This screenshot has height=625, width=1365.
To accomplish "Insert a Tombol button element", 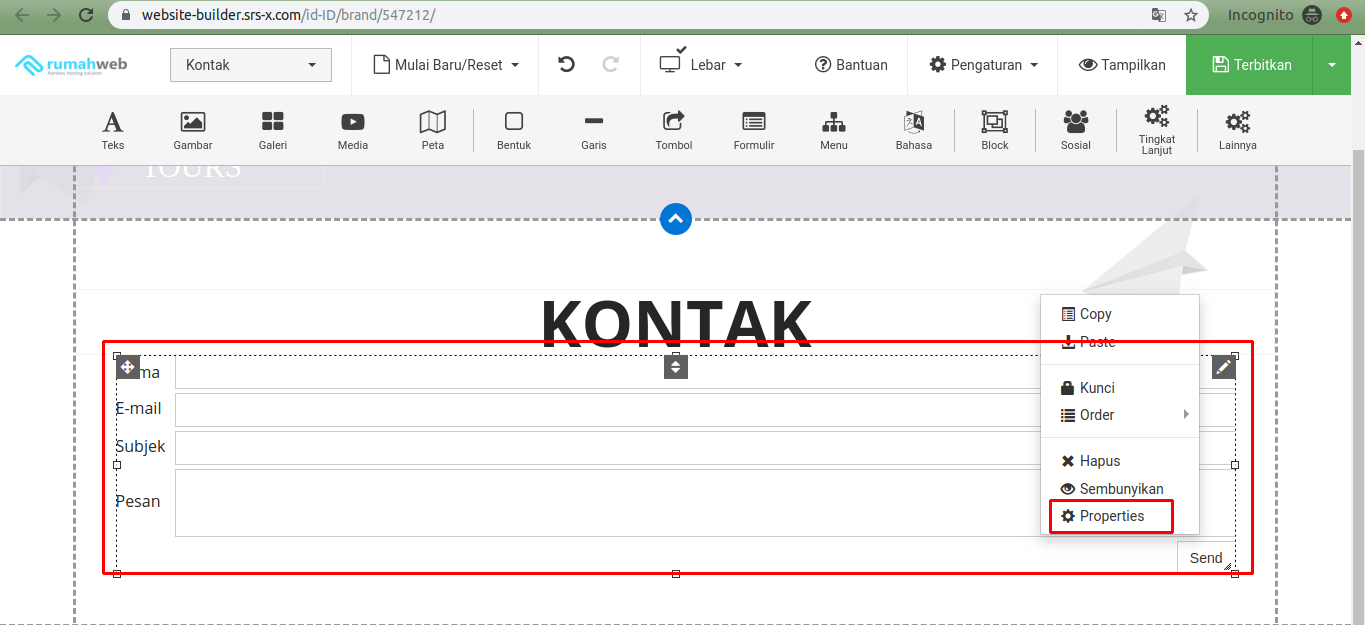I will pyautogui.click(x=674, y=131).
